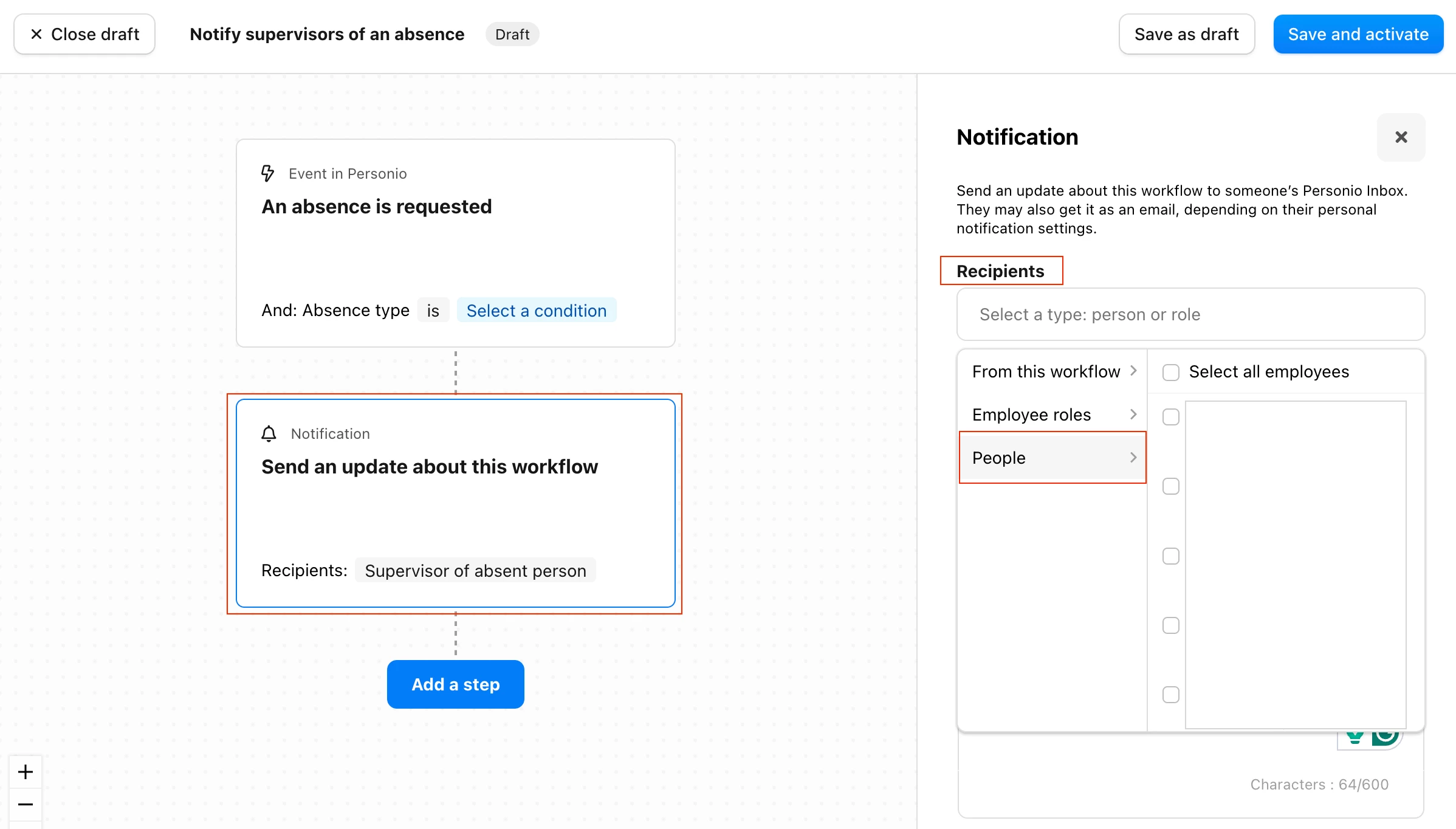
Task: Click Save as draft button
Action: pyautogui.click(x=1187, y=34)
